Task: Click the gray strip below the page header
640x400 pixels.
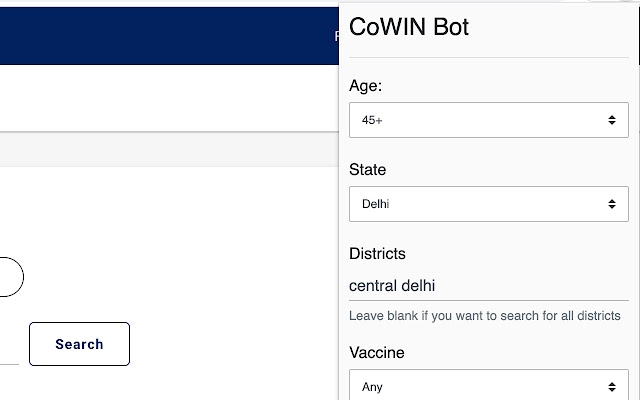Action: pyautogui.click(x=169, y=149)
